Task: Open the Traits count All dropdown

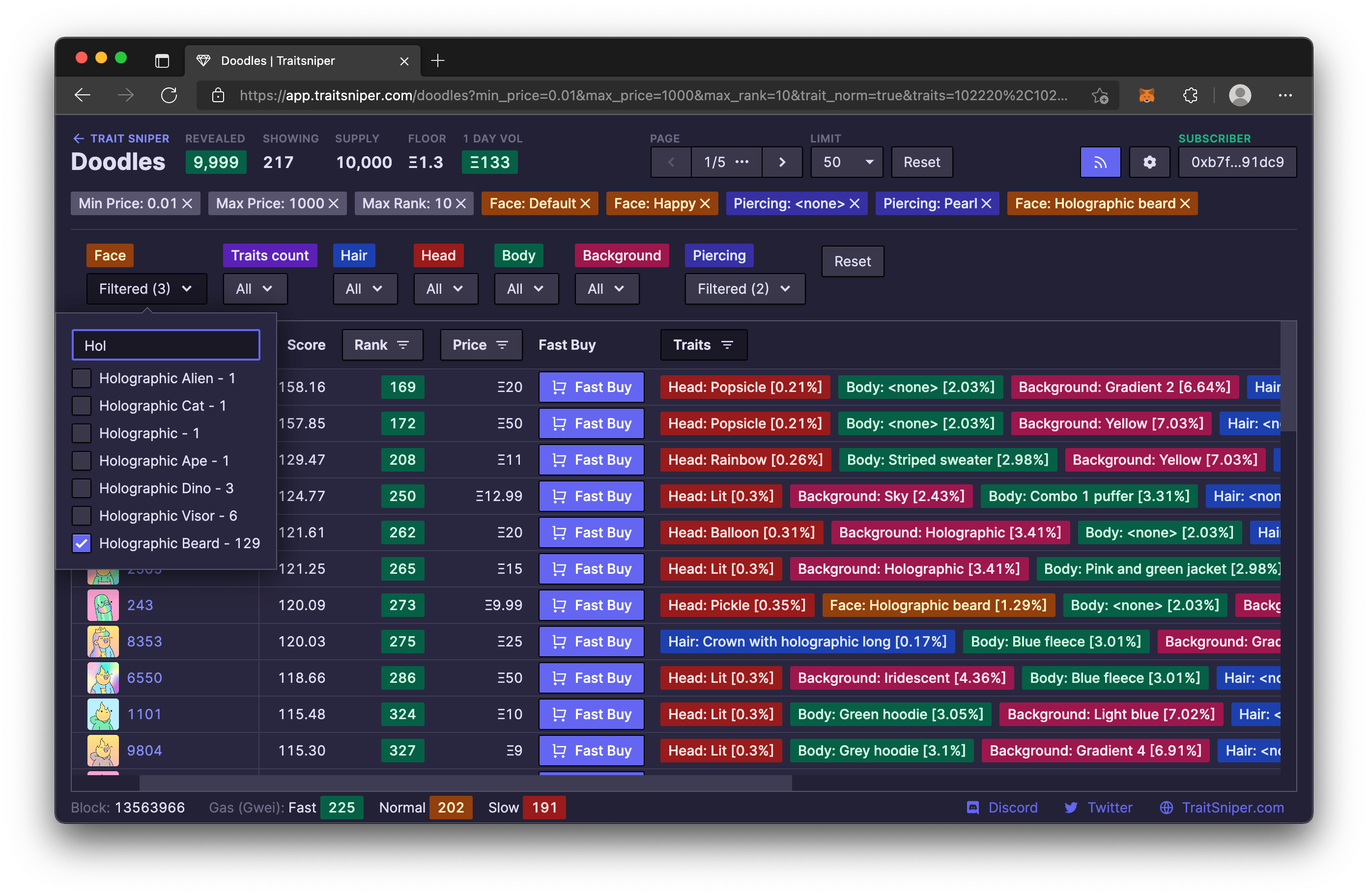Action: tap(255, 288)
